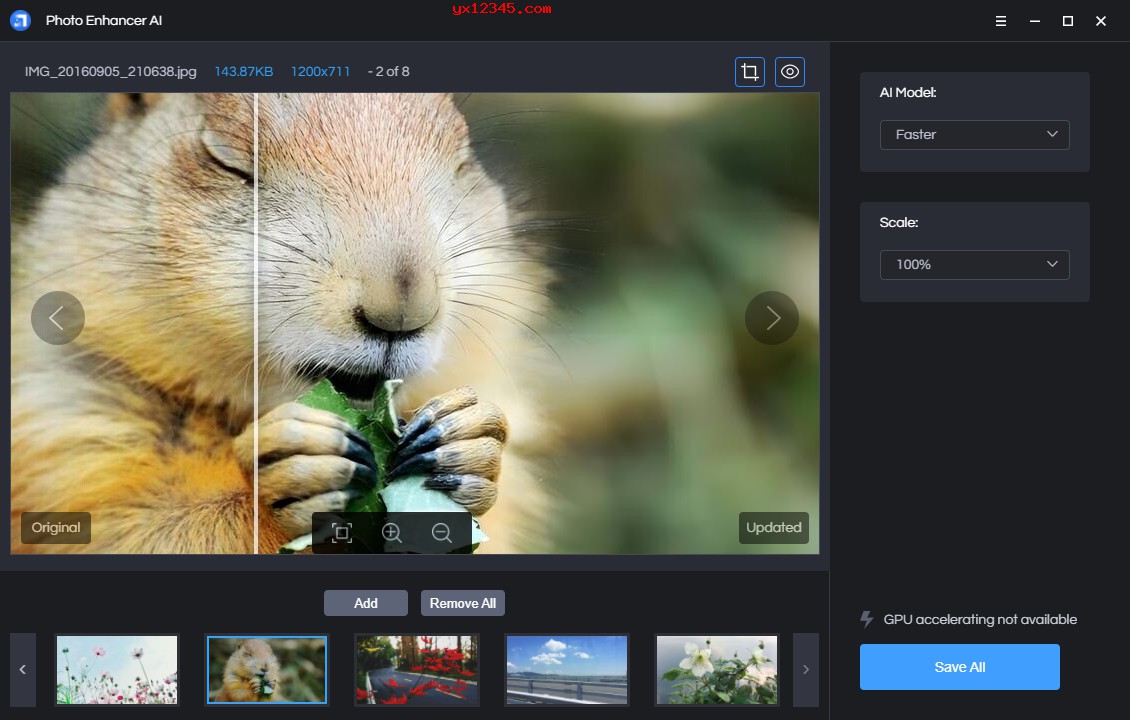1130x720 pixels.
Task: Click the Original label tab
Action: pos(55,527)
